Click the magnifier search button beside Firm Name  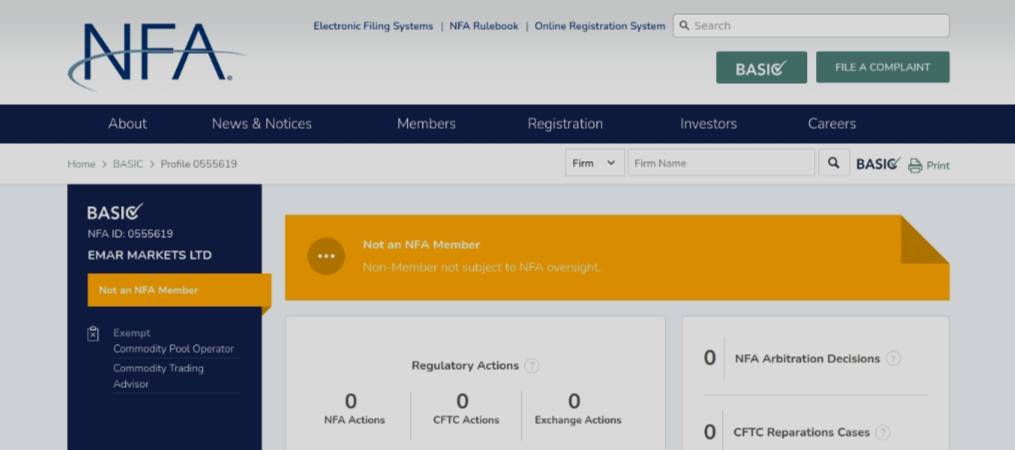[833, 163]
